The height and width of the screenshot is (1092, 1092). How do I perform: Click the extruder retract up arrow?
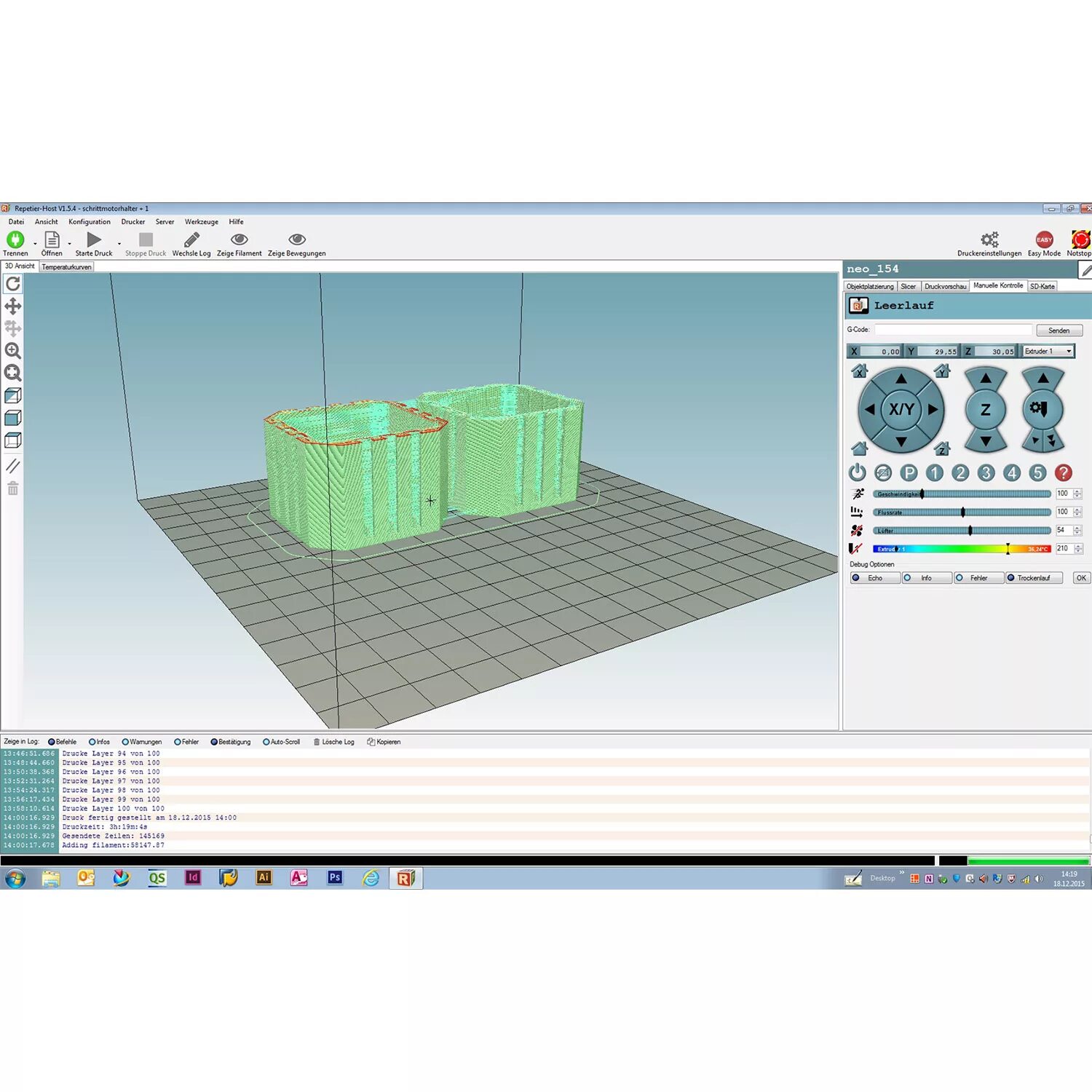(1043, 379)
